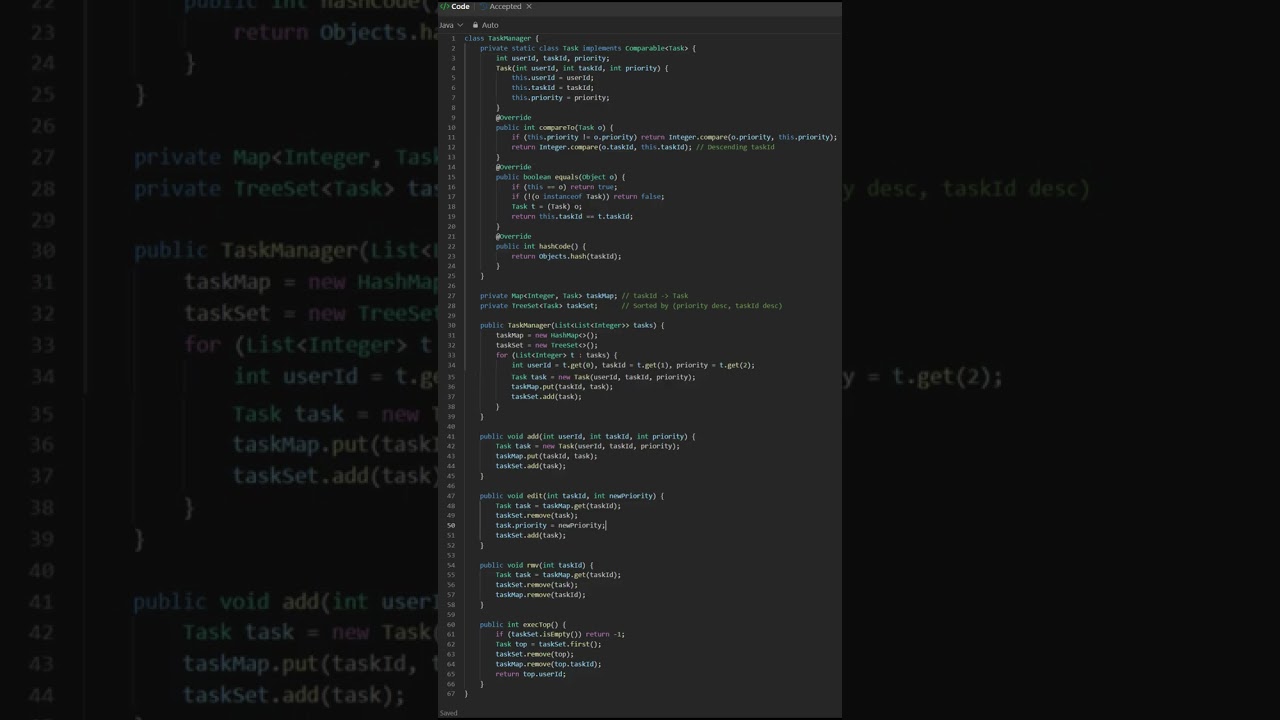Click 'Comparable<Task>' on line 2
This screenshot has height=720, width=1280.
pyautogui.click(x=656, y=48)
